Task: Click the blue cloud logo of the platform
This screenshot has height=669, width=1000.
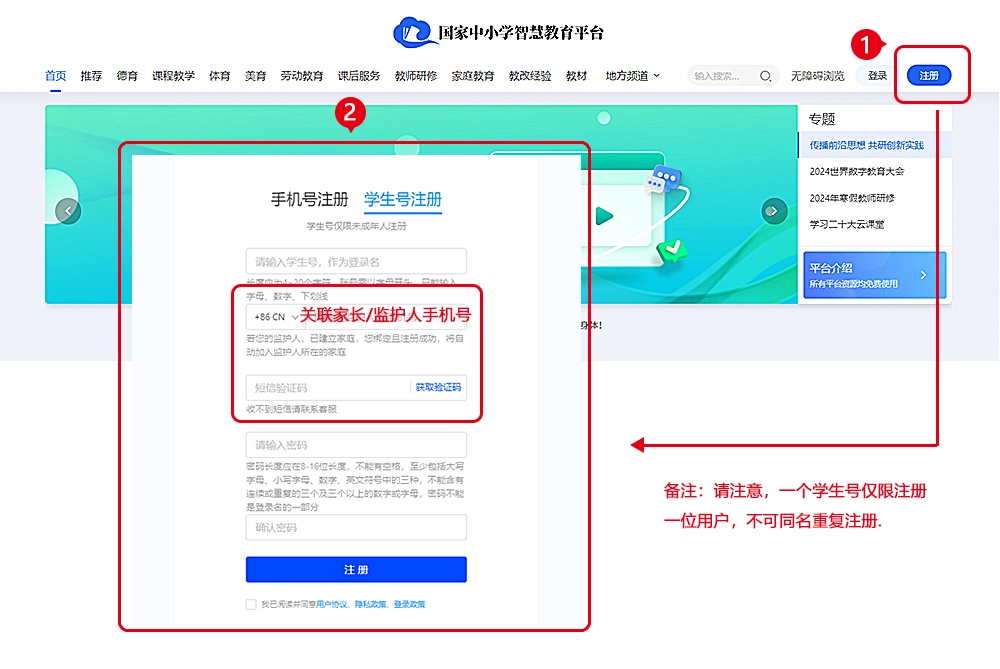Action: click(411, 31)
